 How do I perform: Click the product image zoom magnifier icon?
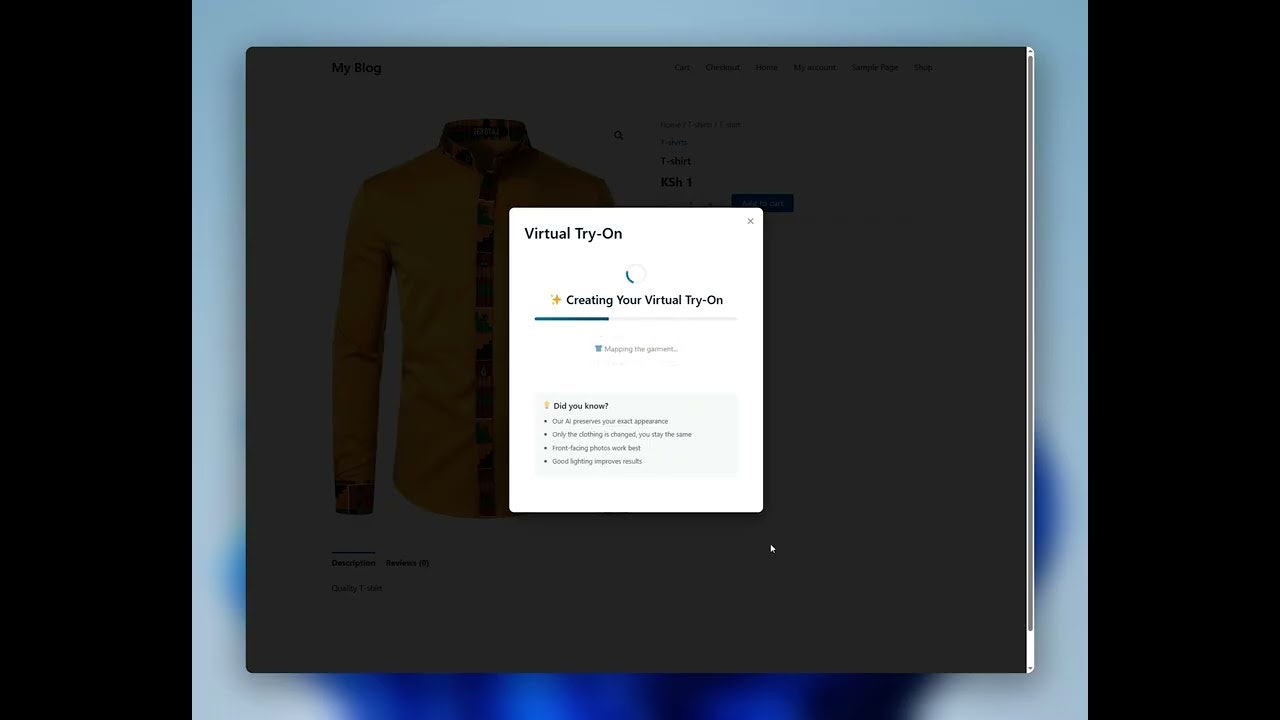point(618,135)
